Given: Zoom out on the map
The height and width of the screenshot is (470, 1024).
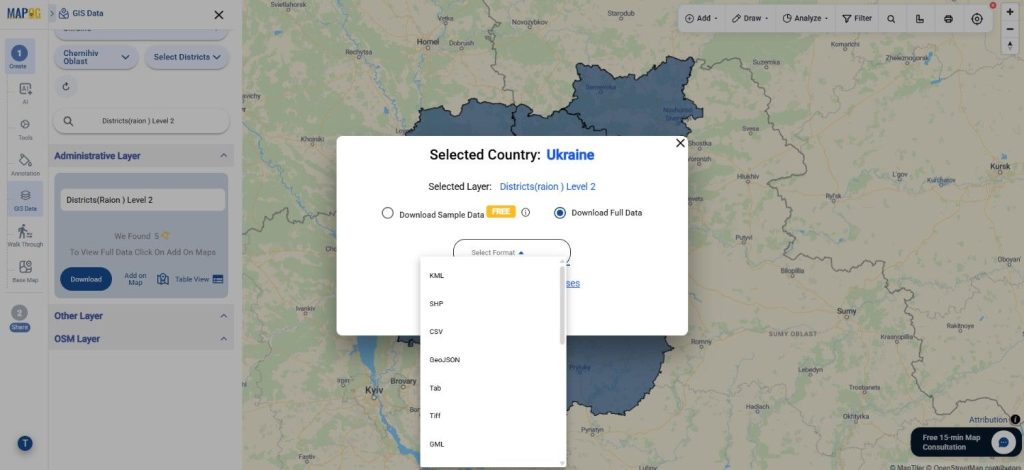Looking at the screenshot, I should 1010,29.
